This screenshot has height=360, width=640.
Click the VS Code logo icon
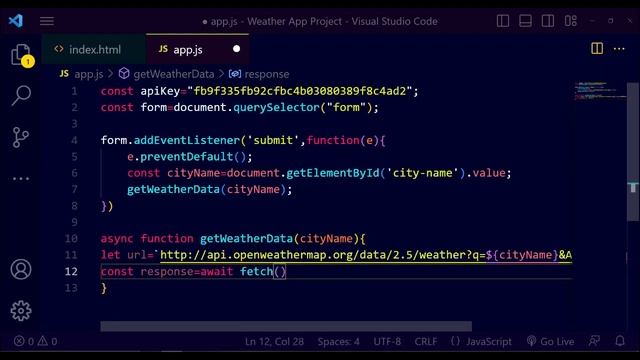coord(16,20)
